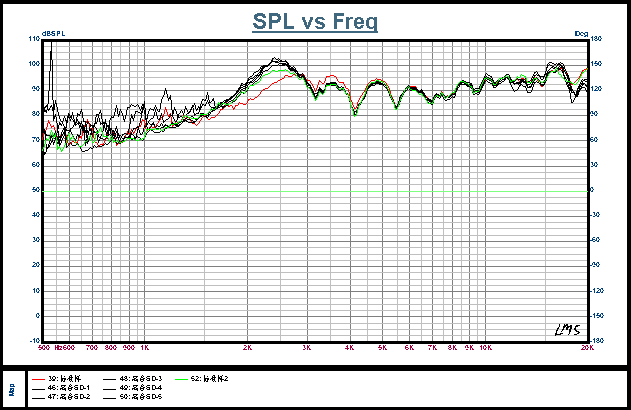Screen dimensions: 631x410
Task: Click the 20K frequency axis label
Action: pyautogui.click(x=587, y=348)
